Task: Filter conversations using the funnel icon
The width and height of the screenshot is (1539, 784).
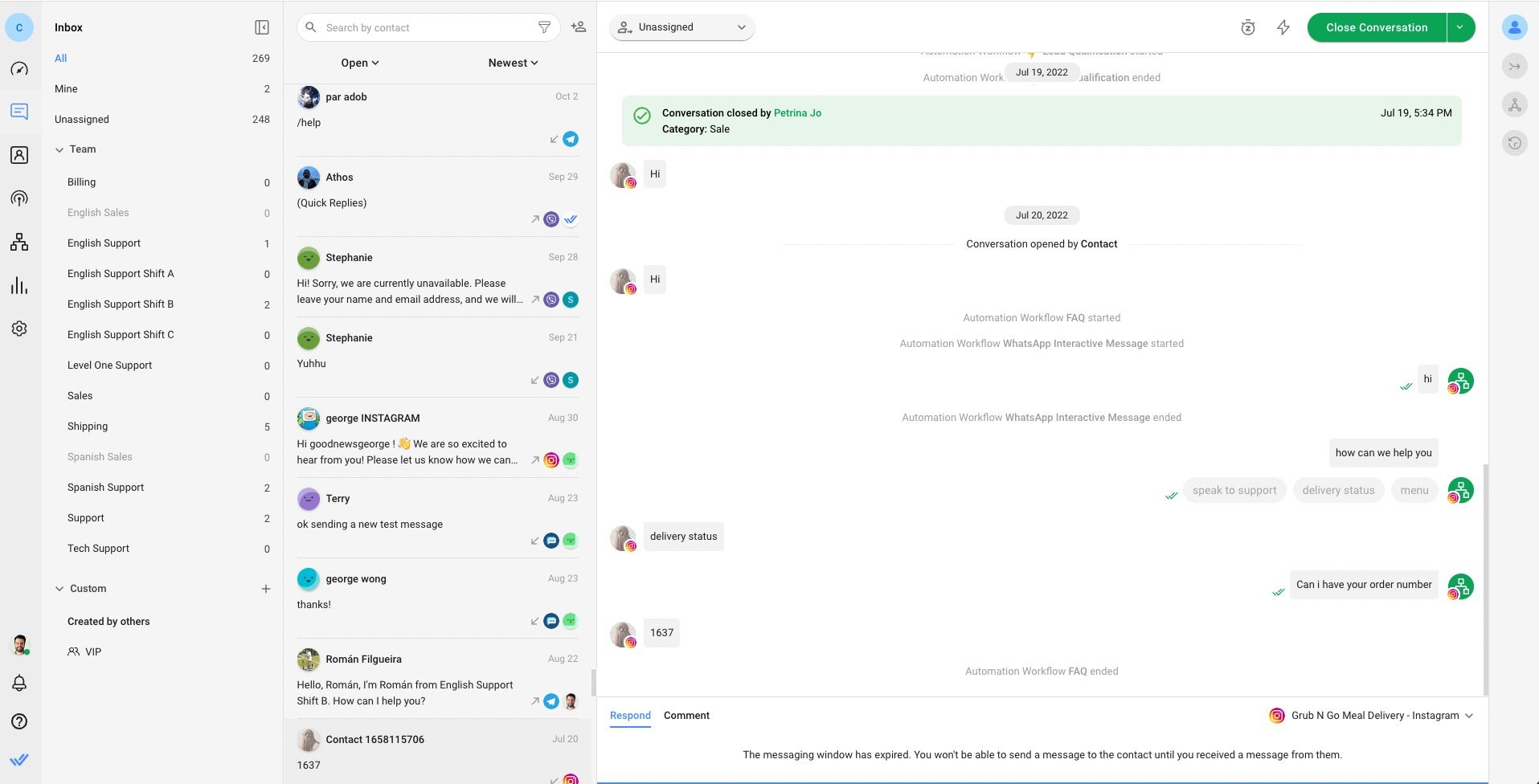Action: [545, 27]
